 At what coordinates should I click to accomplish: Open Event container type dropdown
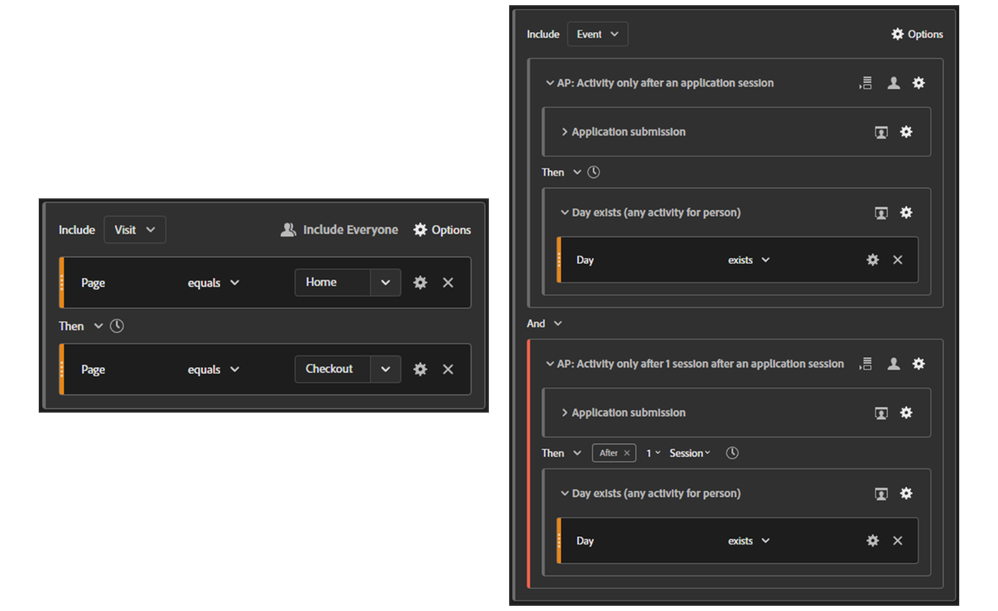pos(597,34)
